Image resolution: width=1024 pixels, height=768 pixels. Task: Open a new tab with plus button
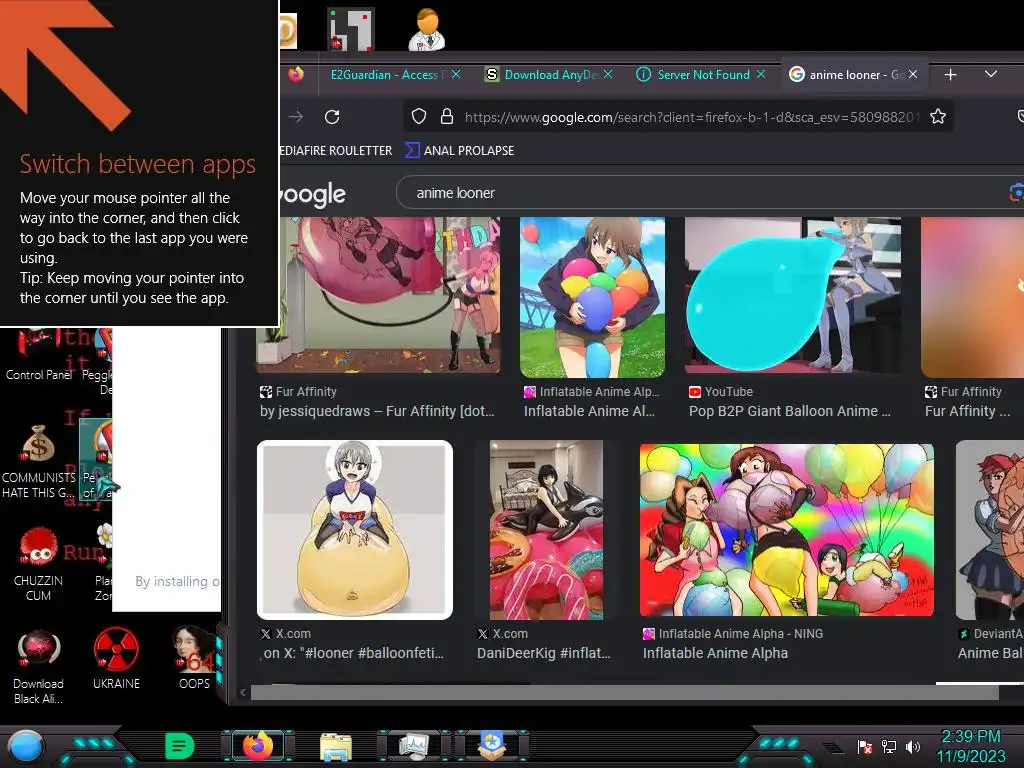(950, 75)
